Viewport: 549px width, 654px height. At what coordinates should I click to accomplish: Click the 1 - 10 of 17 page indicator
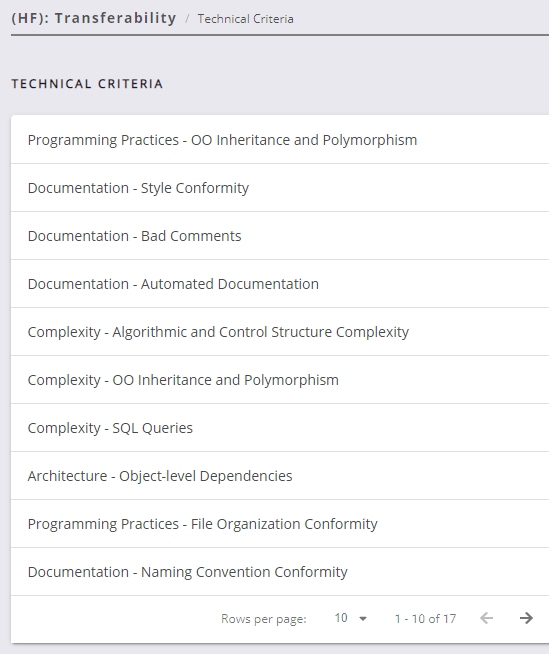click(x=426, y=619)
